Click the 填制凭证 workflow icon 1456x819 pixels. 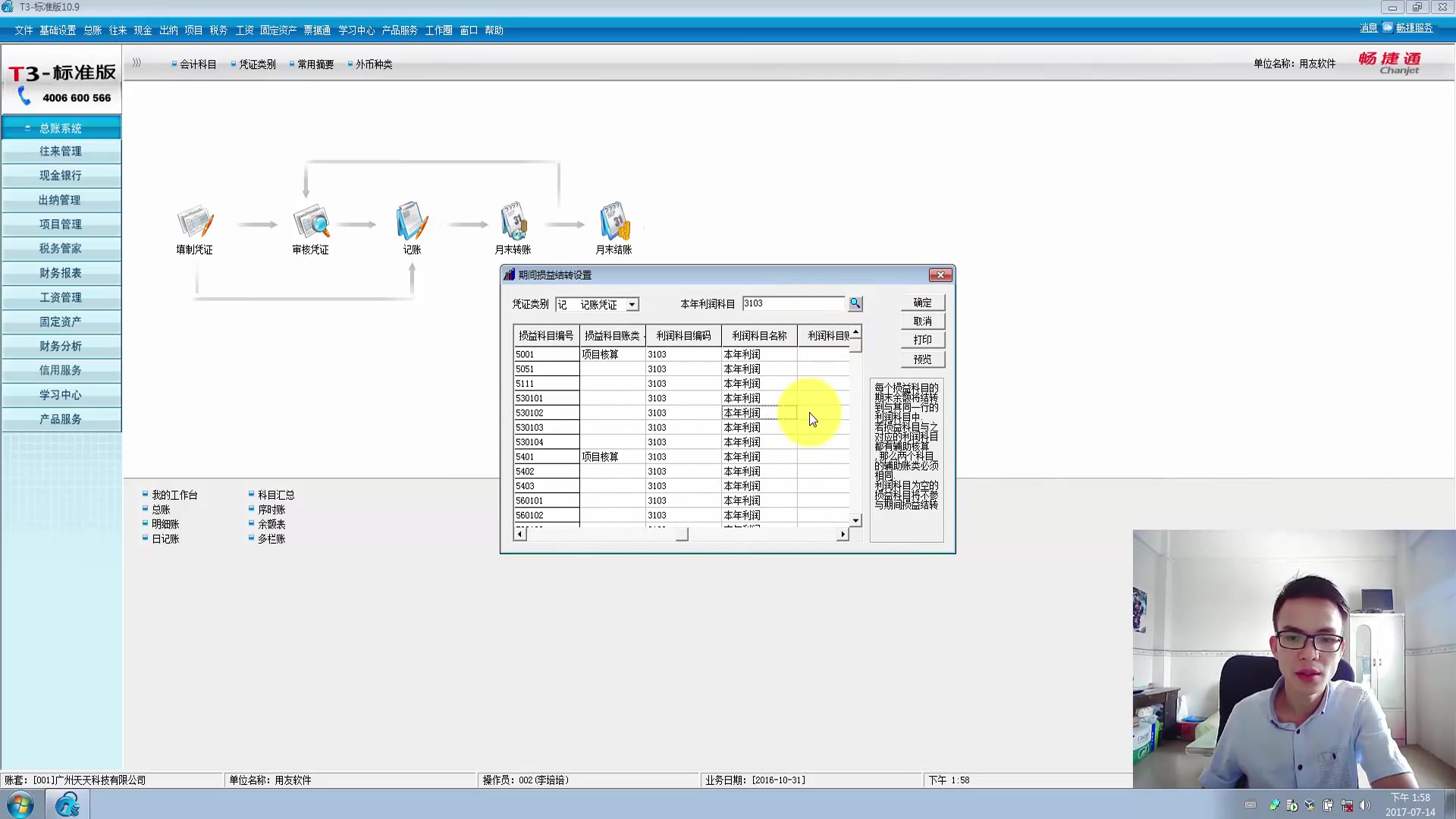point(195,223)
